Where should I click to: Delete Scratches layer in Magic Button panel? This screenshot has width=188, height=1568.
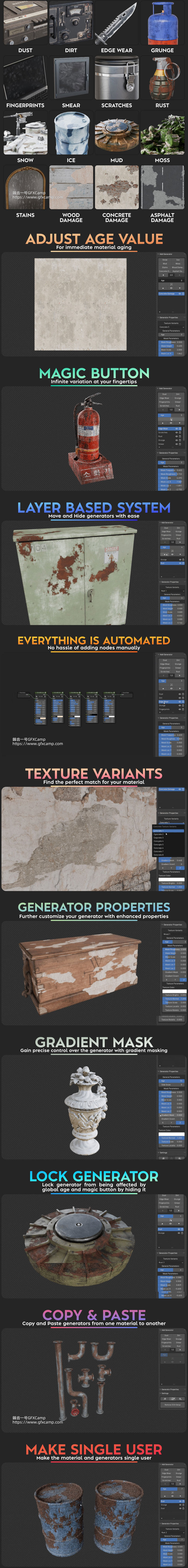[180, 433]
